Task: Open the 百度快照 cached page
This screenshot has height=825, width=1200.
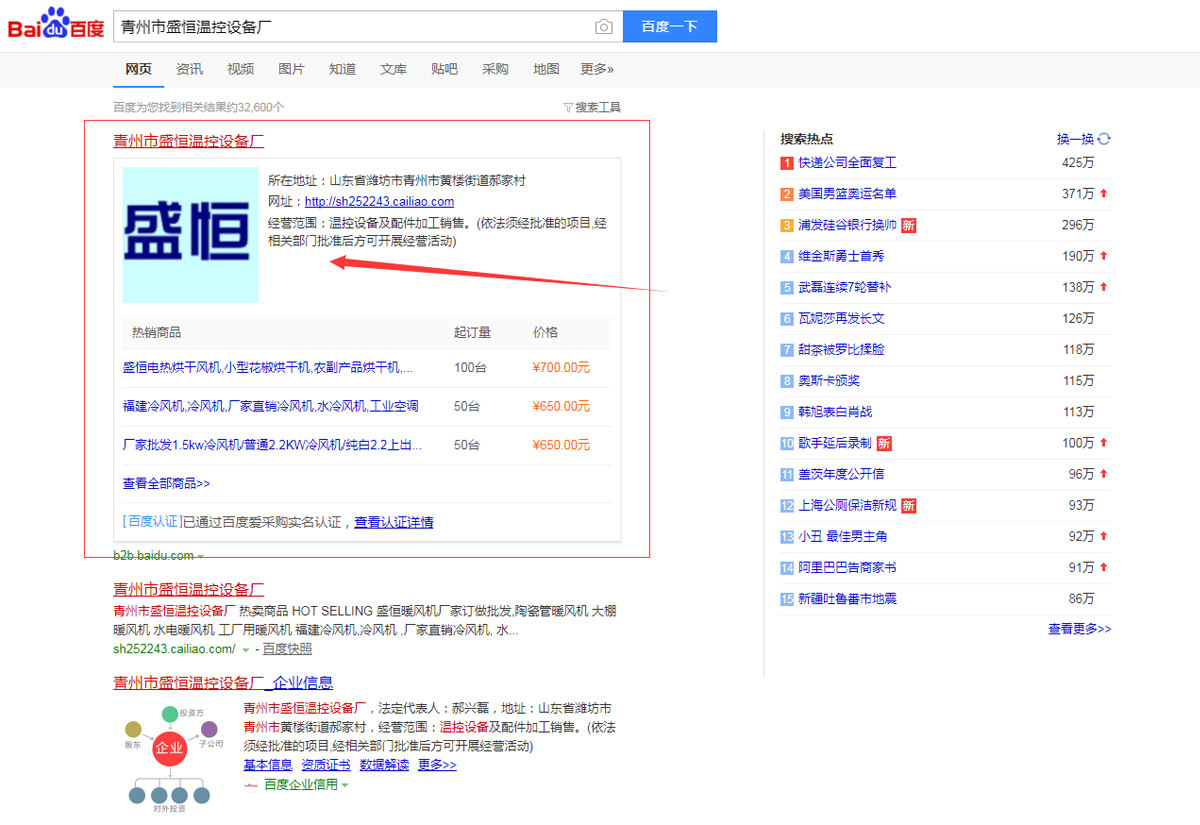Action: (x=288, y=649)
